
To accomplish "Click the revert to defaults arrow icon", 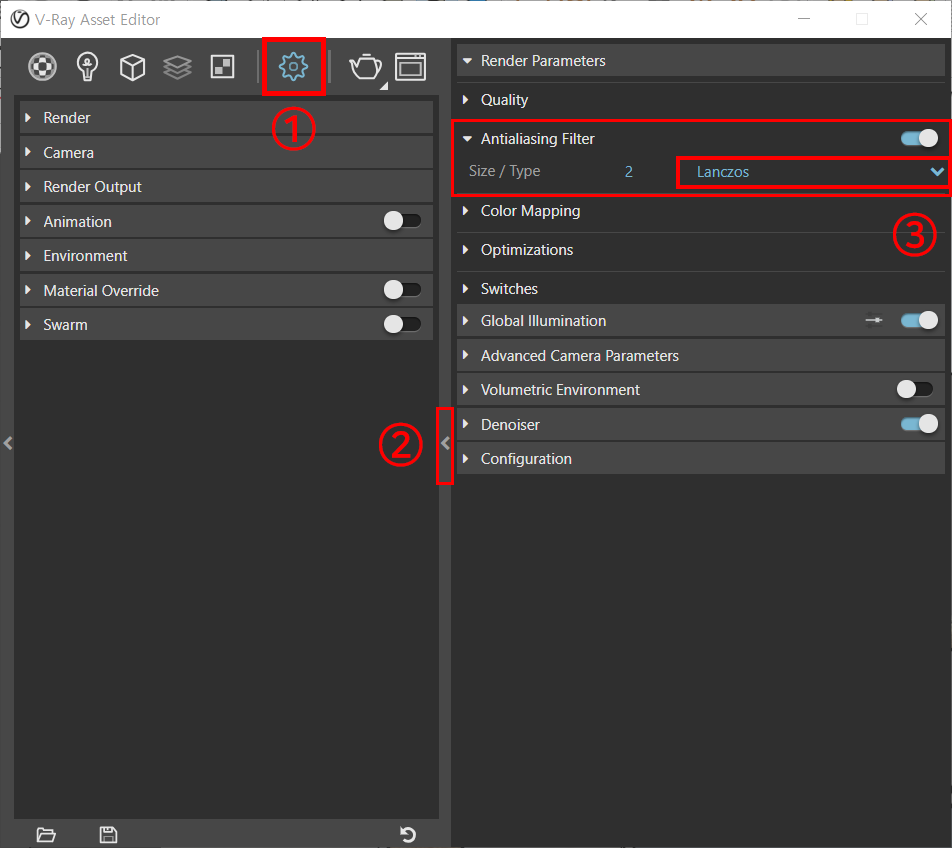I will click(408, 835).
